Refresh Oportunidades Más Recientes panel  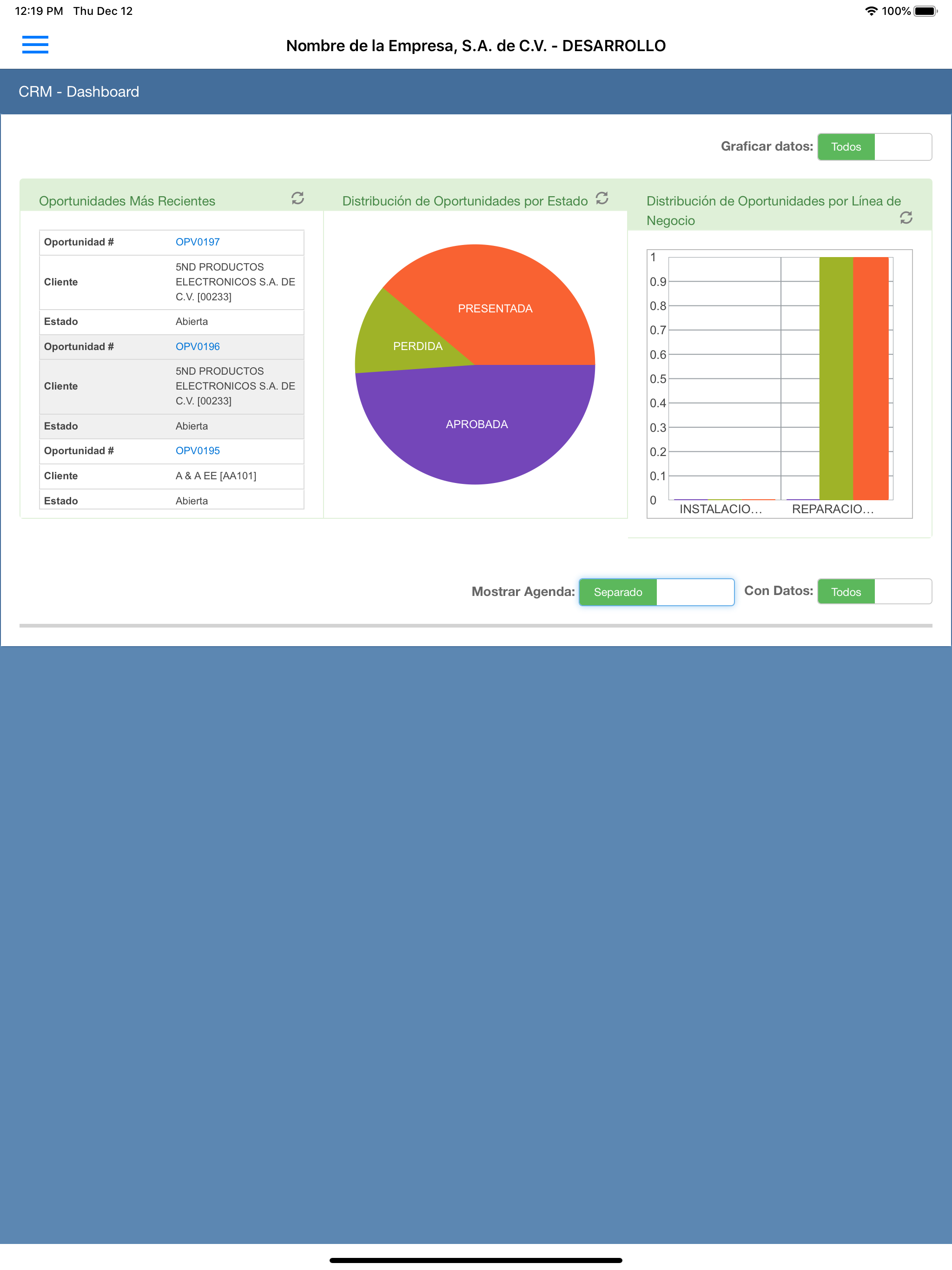[297, 198]
